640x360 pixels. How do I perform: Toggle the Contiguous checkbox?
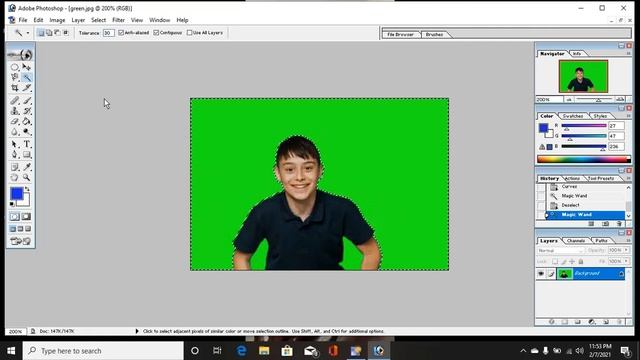156,33
